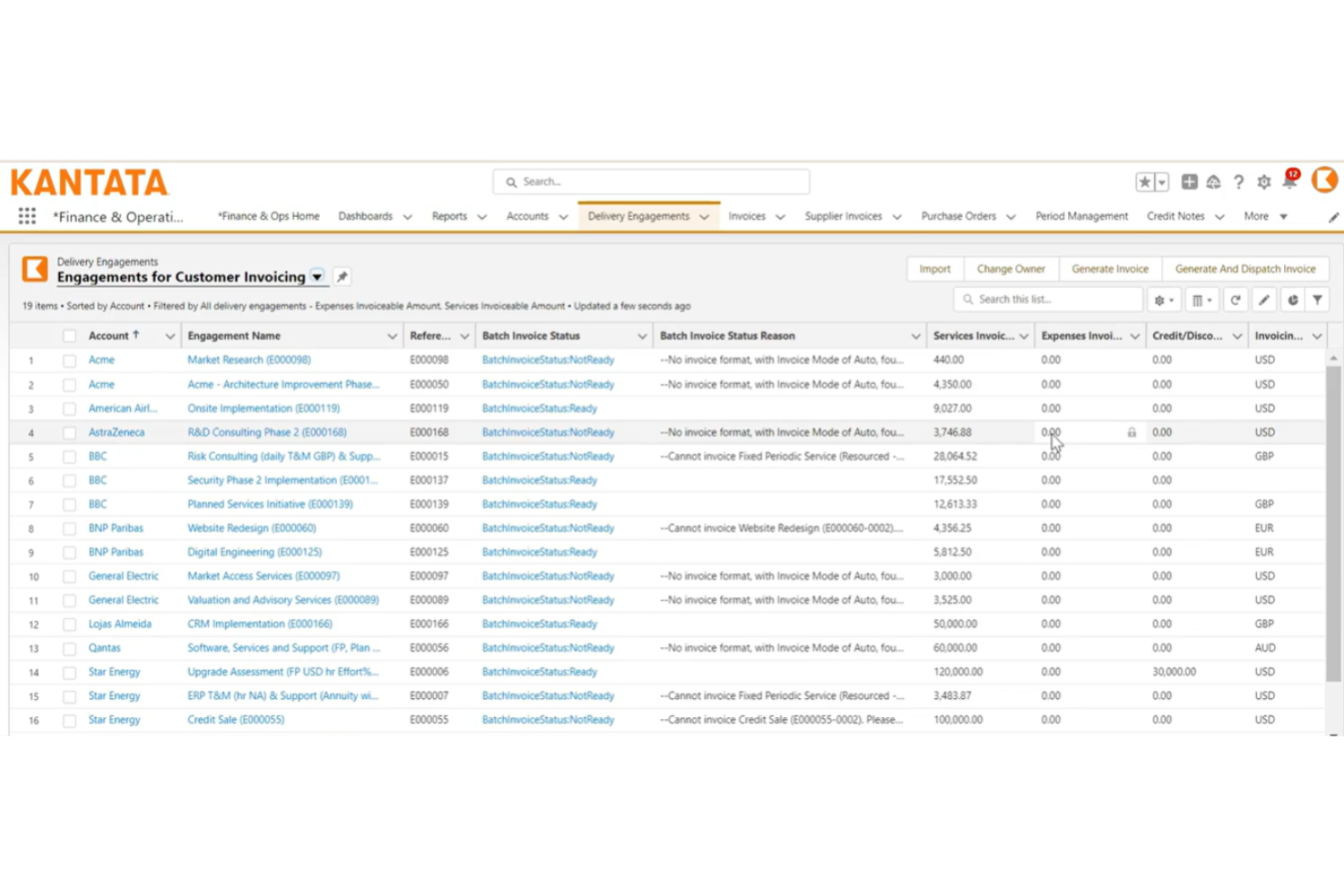Click reference cell E000137
The height and width of the screenshot is (896, 1344).
(429, 480)
